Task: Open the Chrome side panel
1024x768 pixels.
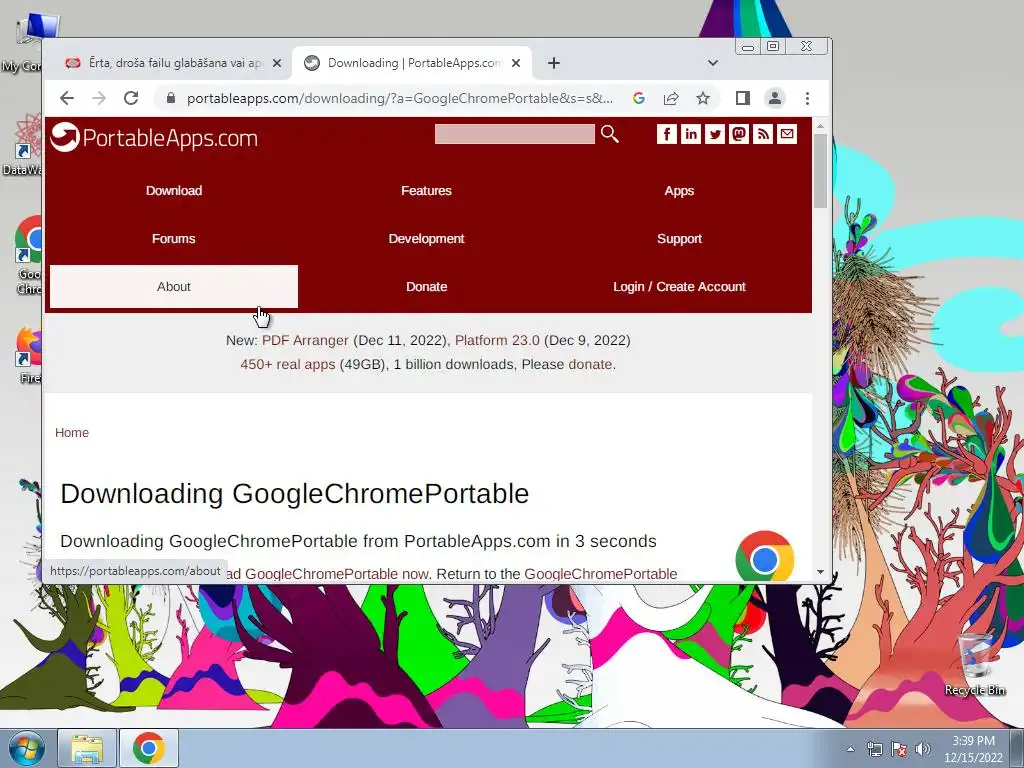Action: tap(743, 98)
